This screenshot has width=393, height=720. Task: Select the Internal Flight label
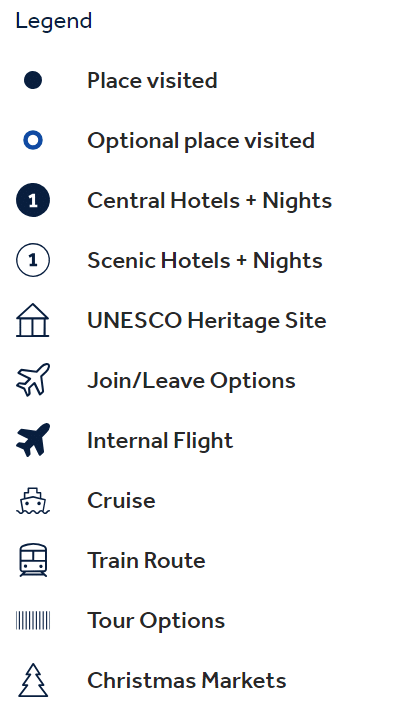pos(160,441)
